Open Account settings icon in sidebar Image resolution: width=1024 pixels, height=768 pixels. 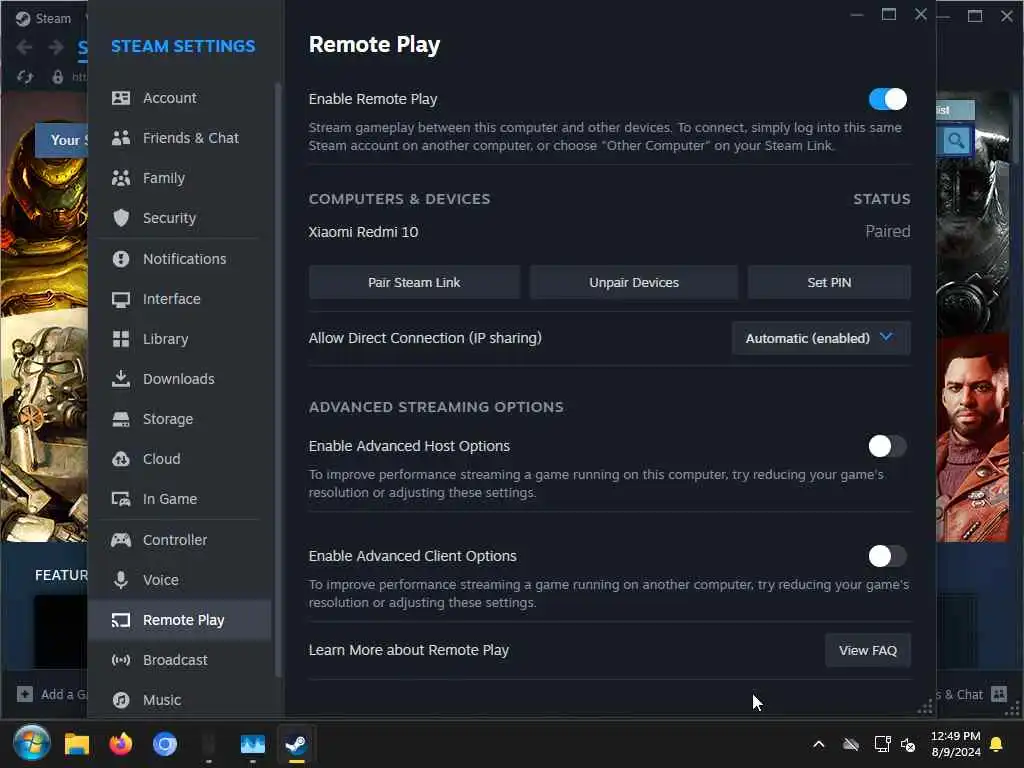tap(121, 98)
